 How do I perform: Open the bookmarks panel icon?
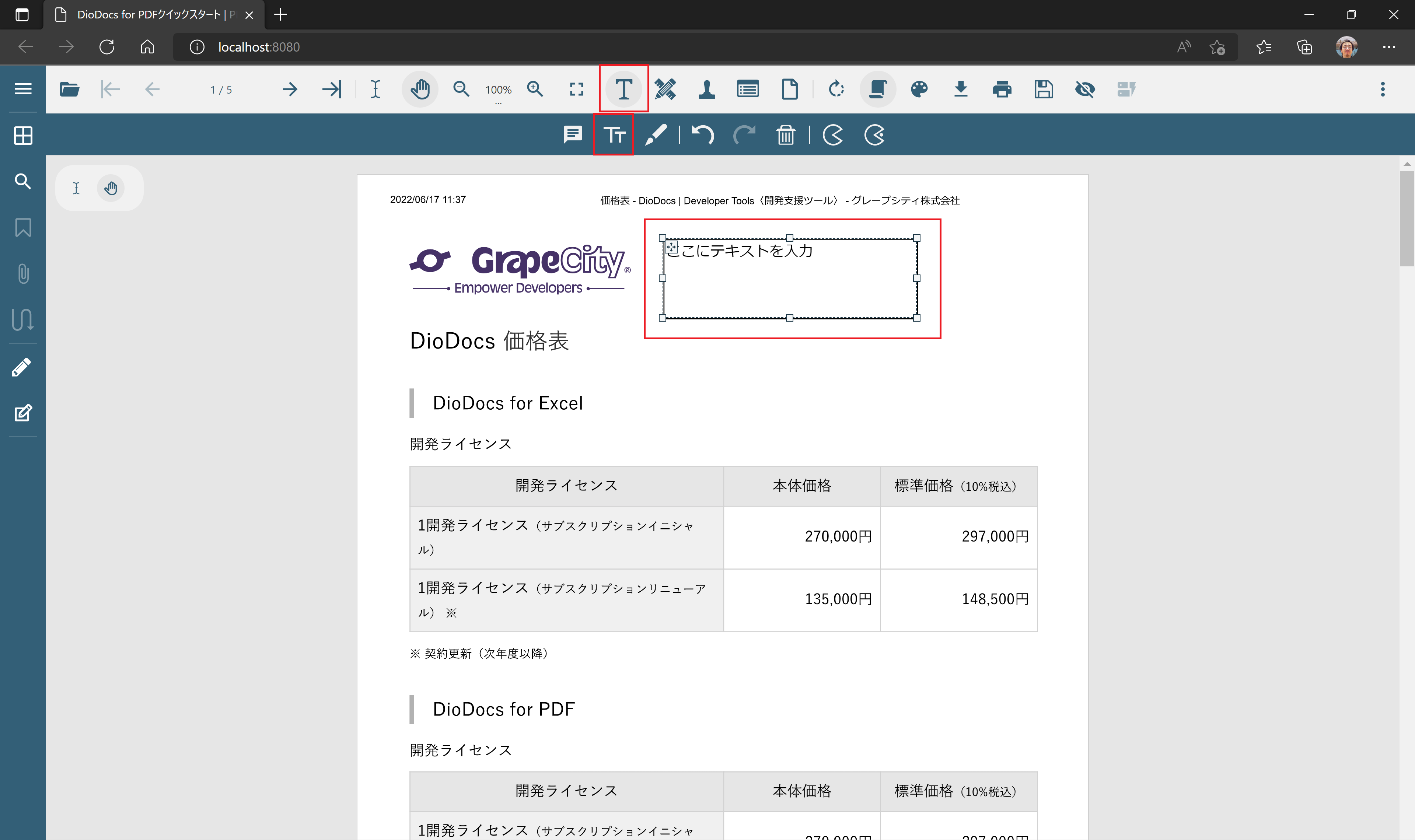(x=22, y=228)
